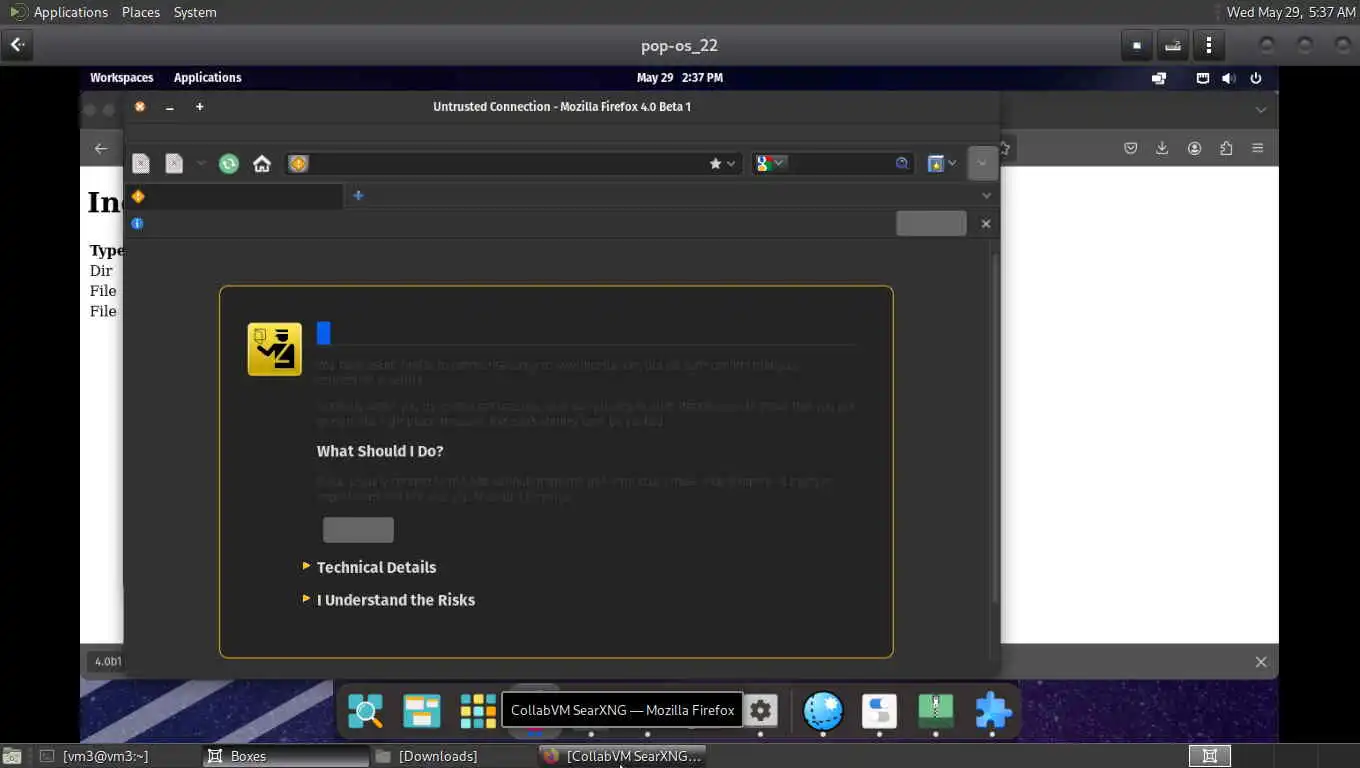Click the yellow untrusted connection warning badge
This screenshot has width=1360, height=768.
click(x=275, y=349)
